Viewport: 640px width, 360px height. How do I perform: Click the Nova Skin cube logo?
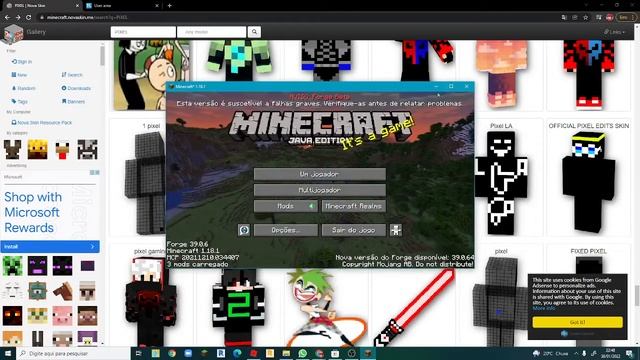(13, 33)
